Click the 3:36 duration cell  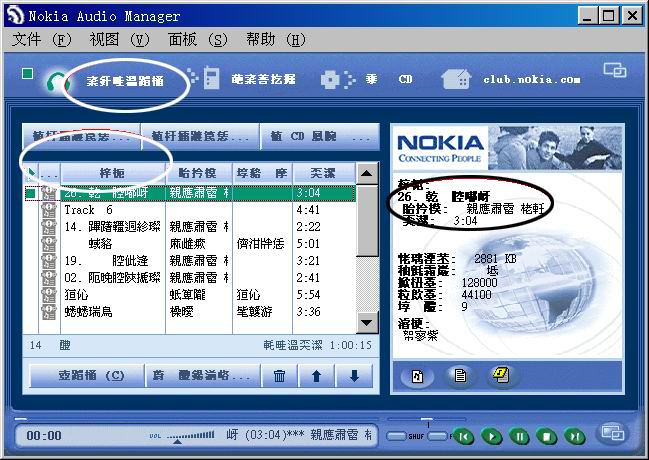point(308,312)
